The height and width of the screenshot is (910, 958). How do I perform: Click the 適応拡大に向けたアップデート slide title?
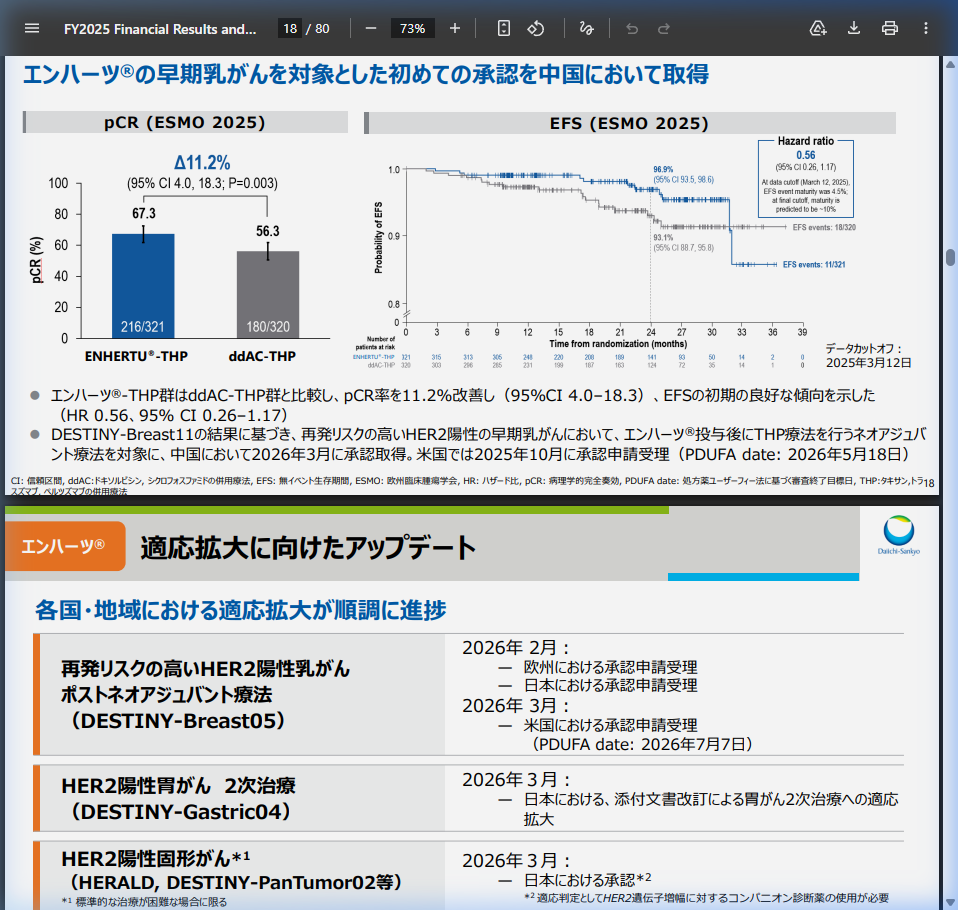click(308, 547)
